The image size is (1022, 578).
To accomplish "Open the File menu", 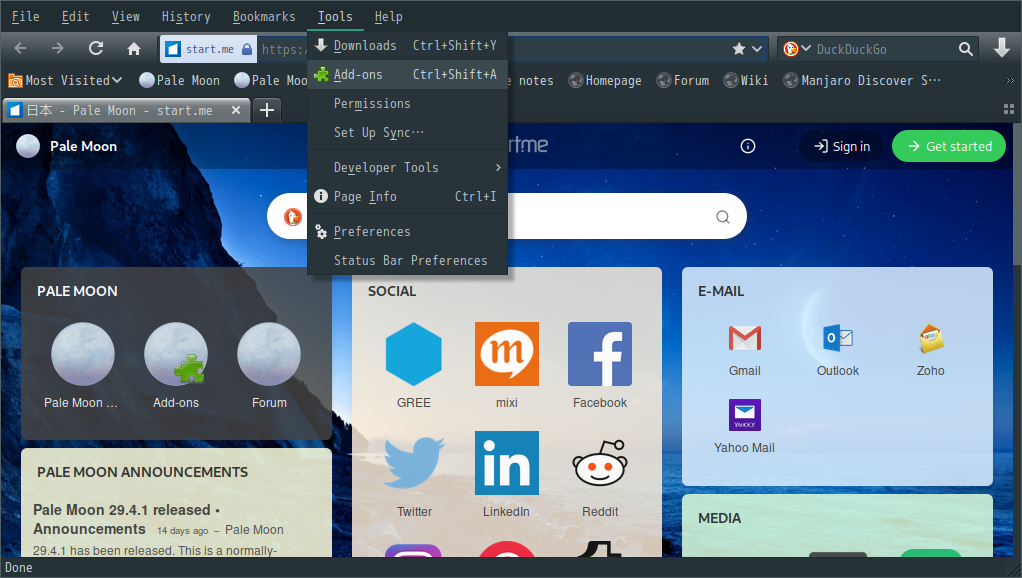I will point(25,16).
